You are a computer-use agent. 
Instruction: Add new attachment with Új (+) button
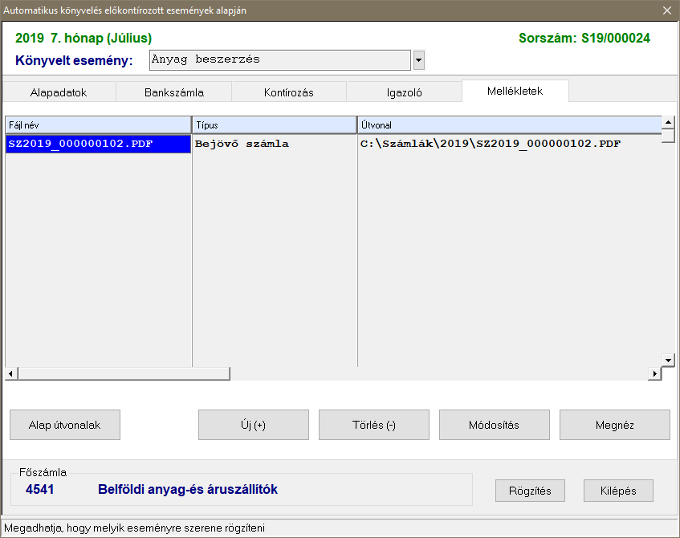(253, 425)
